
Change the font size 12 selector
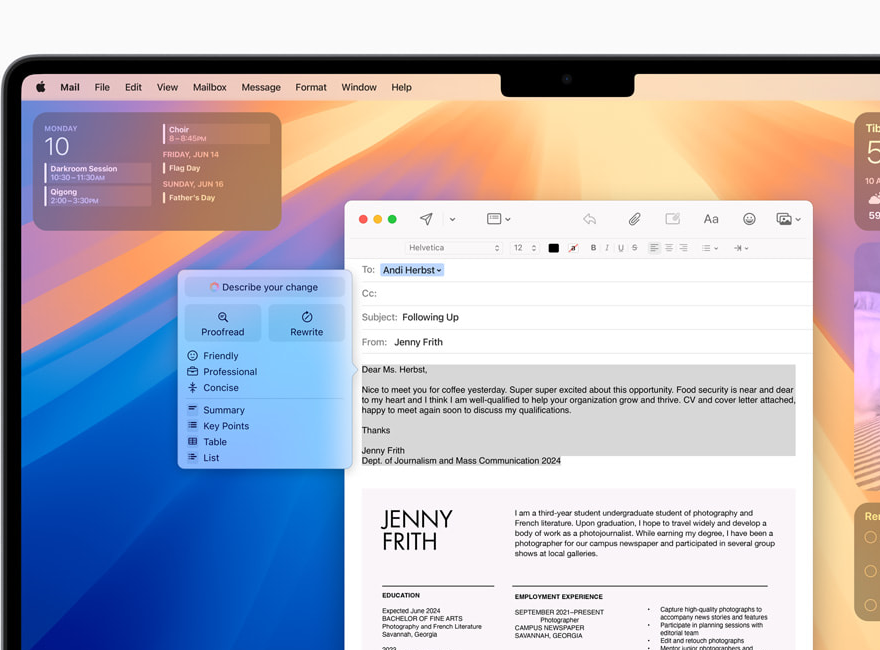(x=524, y=248)
